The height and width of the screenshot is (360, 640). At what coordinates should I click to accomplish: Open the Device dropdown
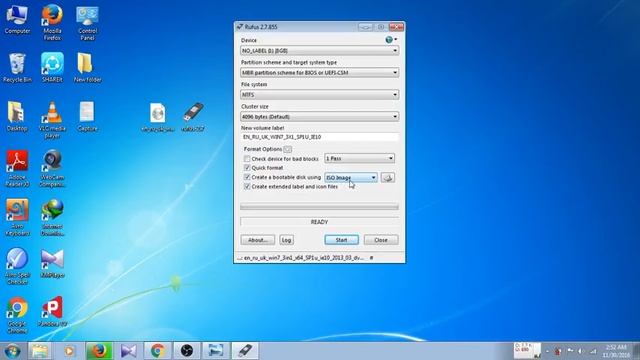click(x=320, y=51)
